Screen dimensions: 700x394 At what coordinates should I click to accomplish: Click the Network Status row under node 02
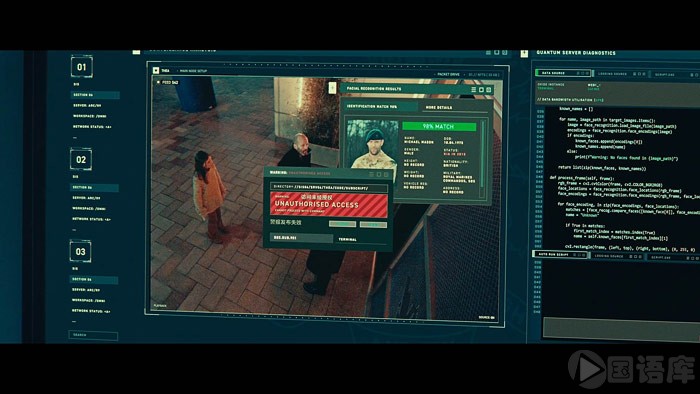91,219
